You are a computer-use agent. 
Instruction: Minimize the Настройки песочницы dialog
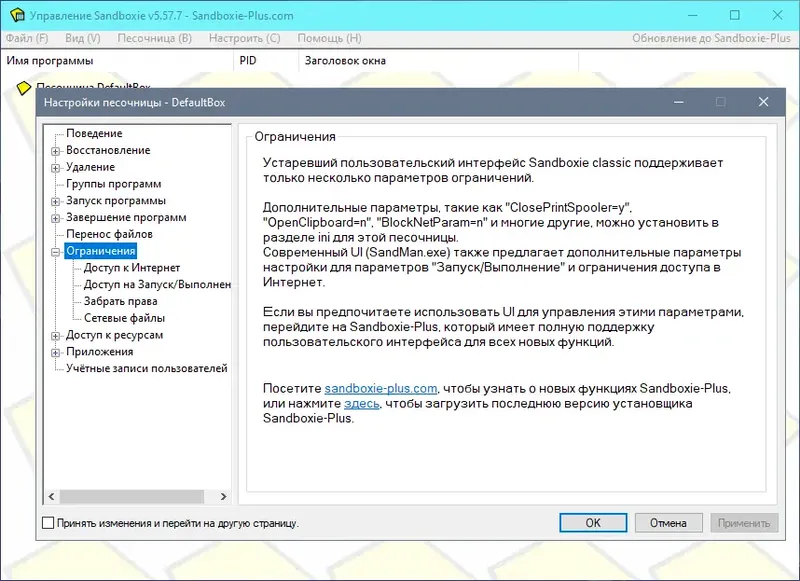679,102
